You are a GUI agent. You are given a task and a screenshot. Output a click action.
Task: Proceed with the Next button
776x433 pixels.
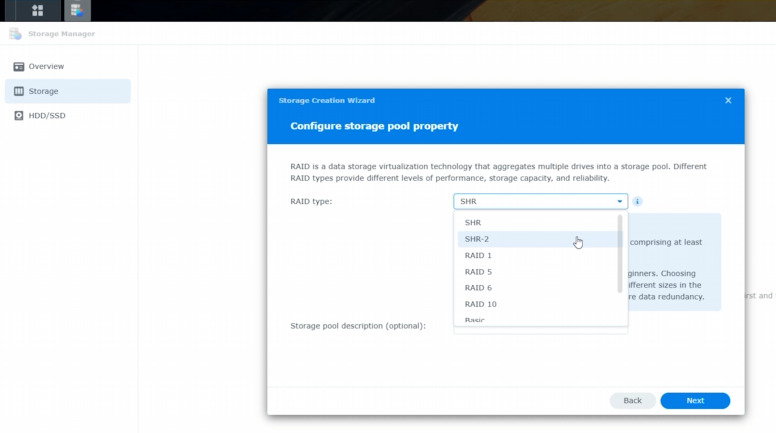(695, 400)
